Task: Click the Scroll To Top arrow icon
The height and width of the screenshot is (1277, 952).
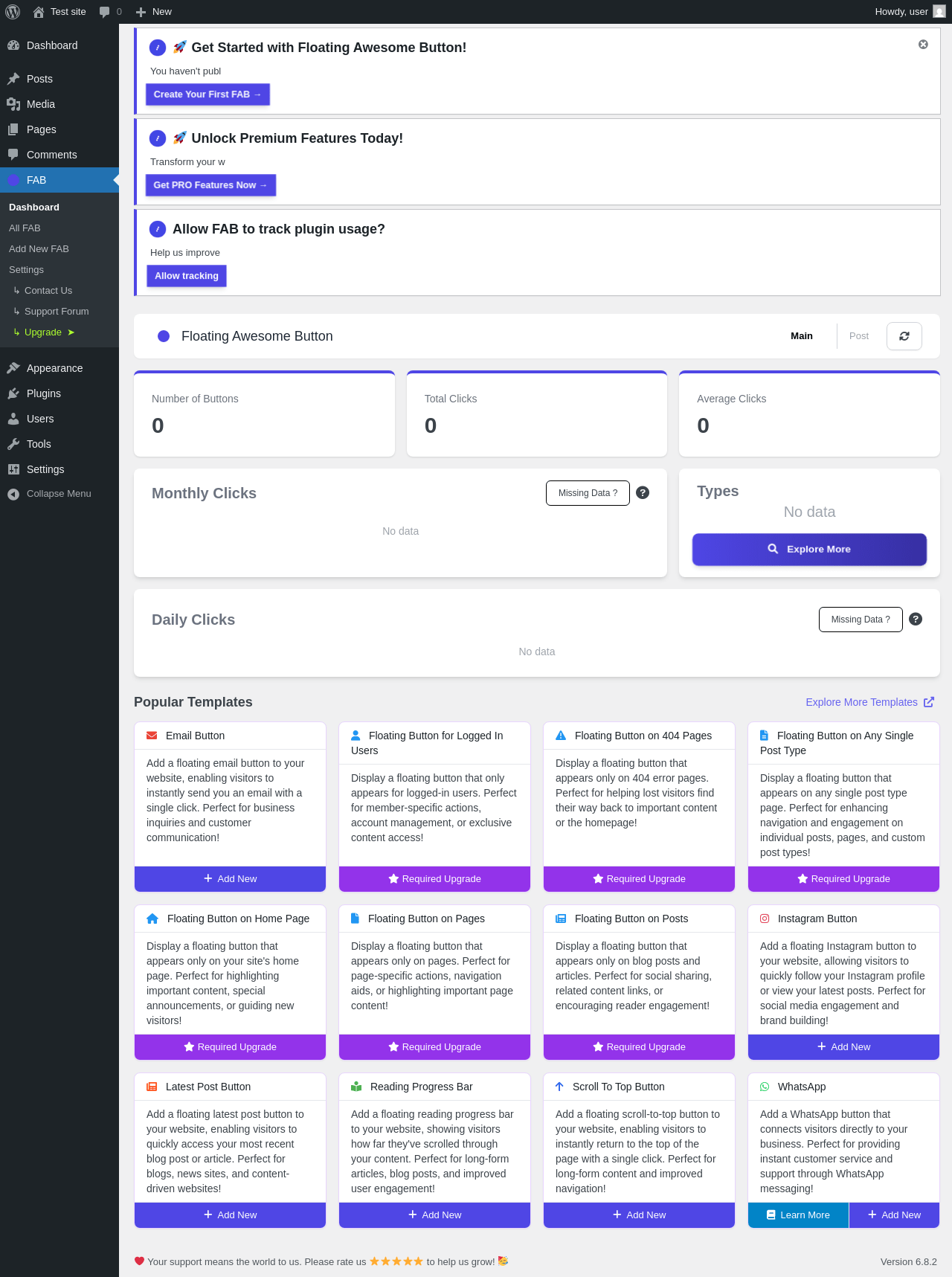Action: [x=559, y=1087]
